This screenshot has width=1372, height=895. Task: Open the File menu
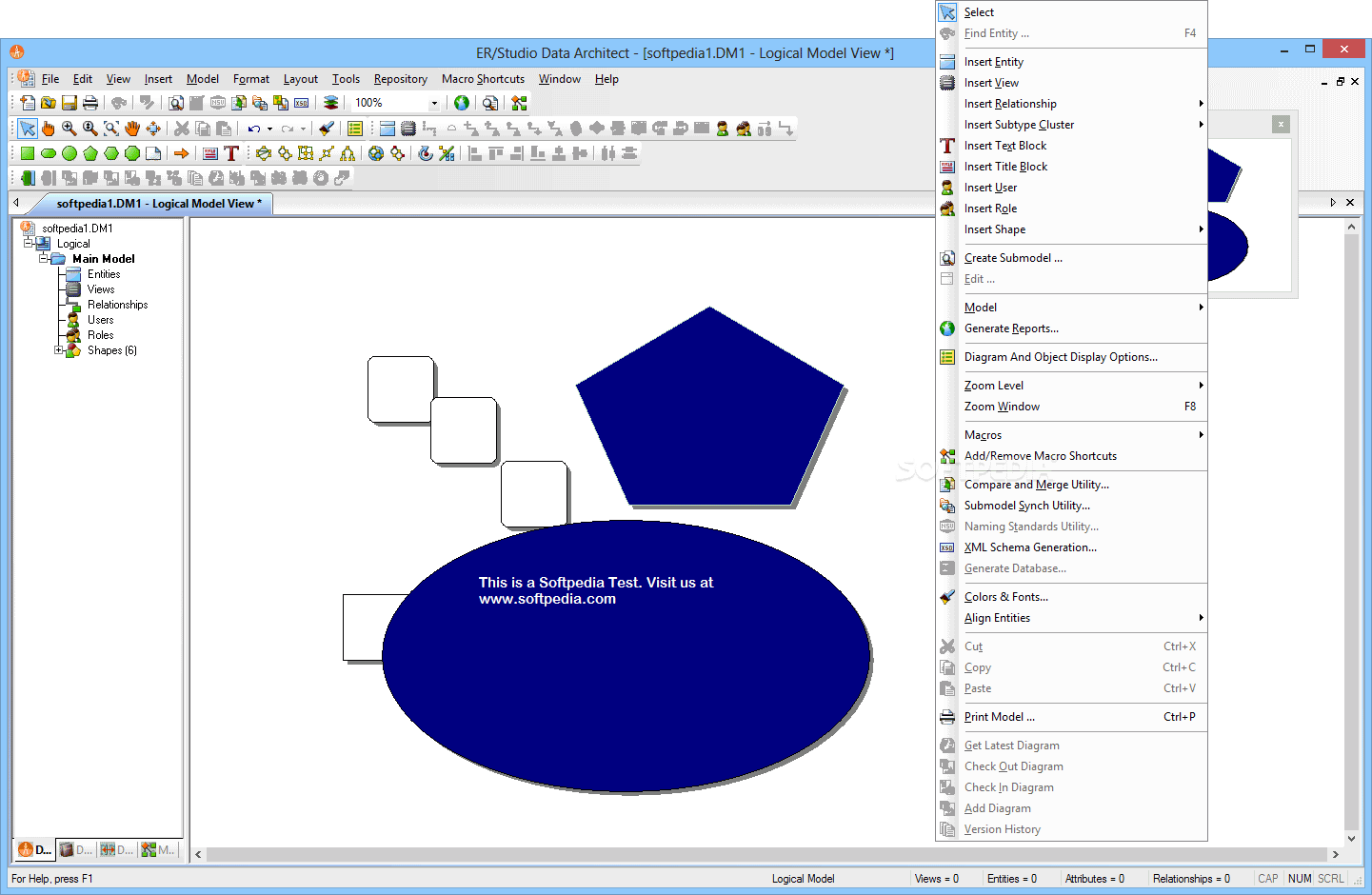pos(50,79)
